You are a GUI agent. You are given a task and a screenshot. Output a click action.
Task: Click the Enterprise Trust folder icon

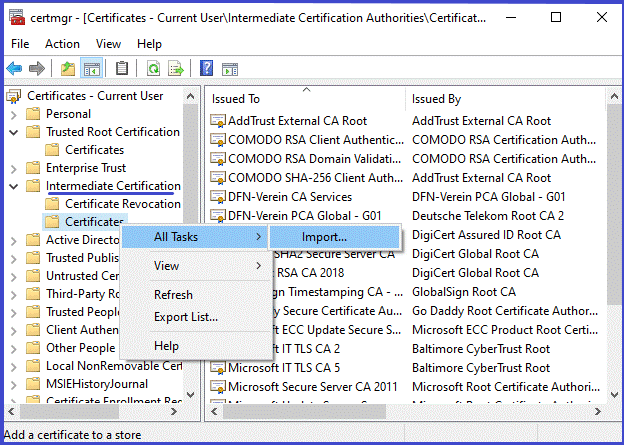(x=33, y=168)
